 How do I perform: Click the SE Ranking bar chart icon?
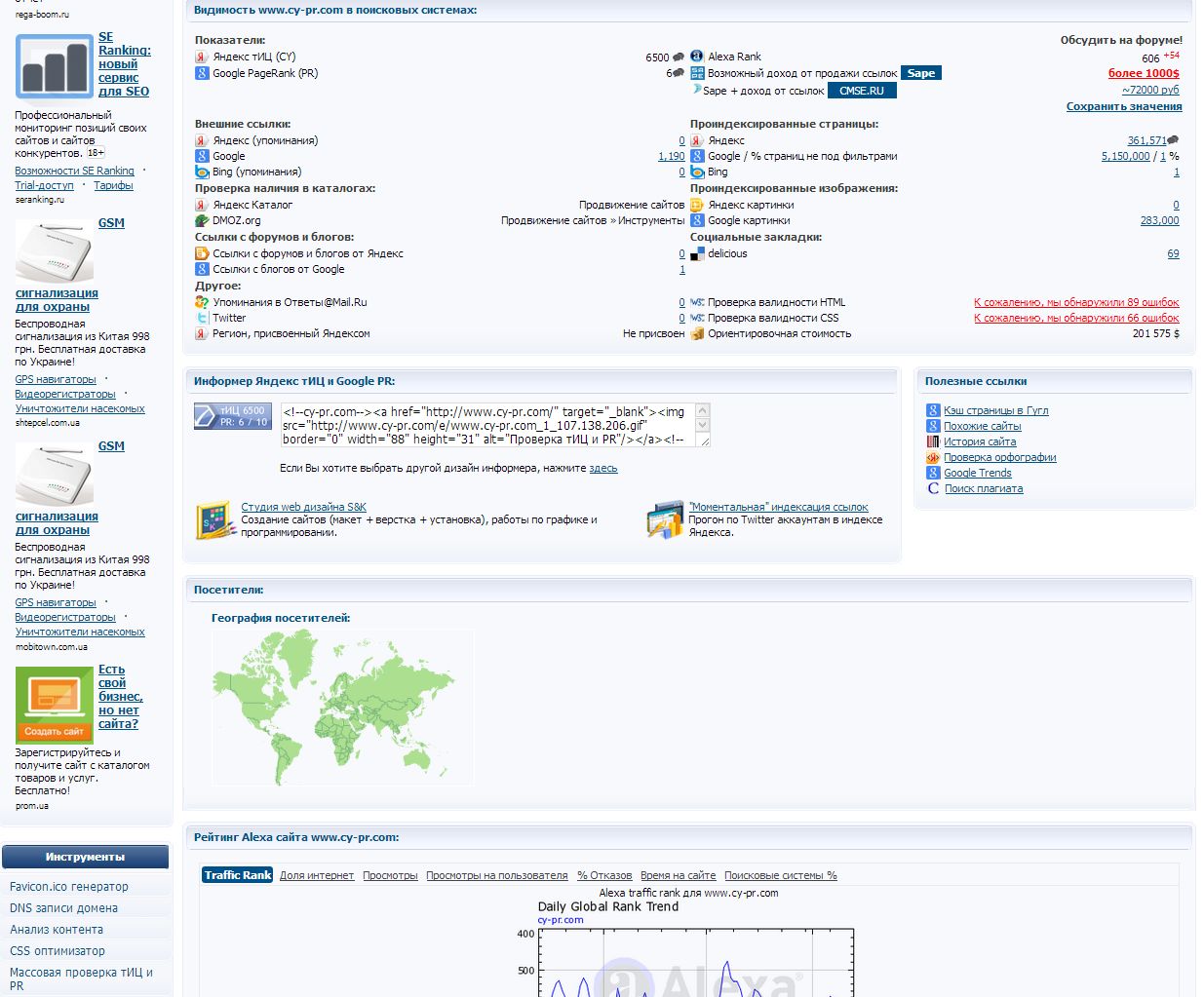[x=55, y=66]
